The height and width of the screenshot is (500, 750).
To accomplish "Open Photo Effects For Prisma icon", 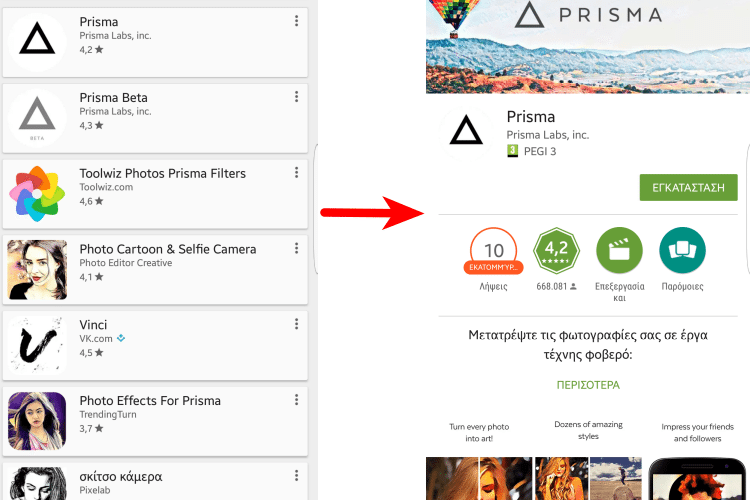I will (x=38, y=420).
